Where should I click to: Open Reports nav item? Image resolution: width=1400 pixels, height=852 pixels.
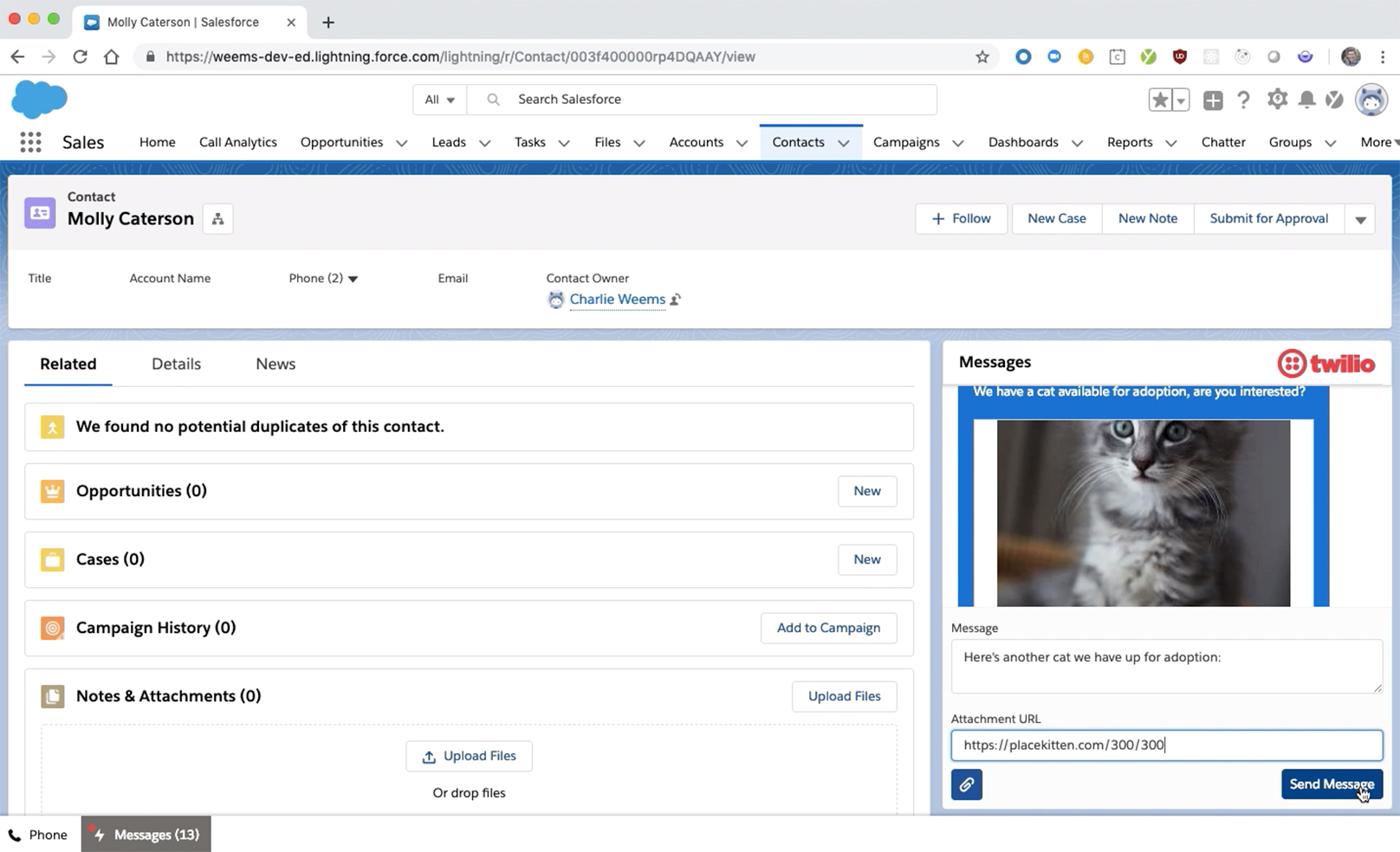(x=1130, y=142)
